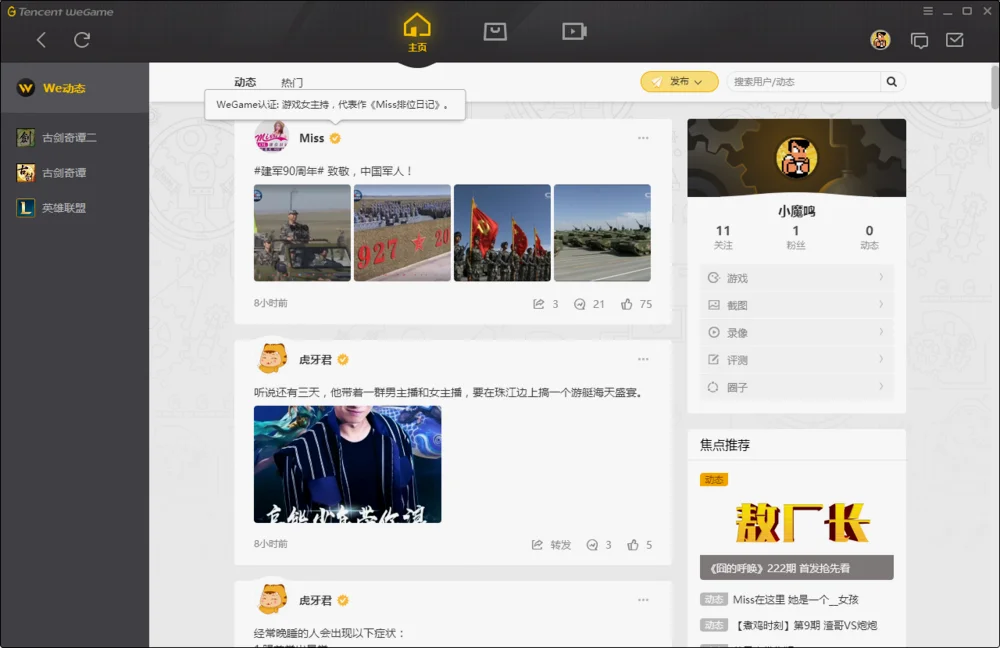Open the #建军90周年# hashtag
This screenshot has height=648, width=1000.
pos(288,171)
